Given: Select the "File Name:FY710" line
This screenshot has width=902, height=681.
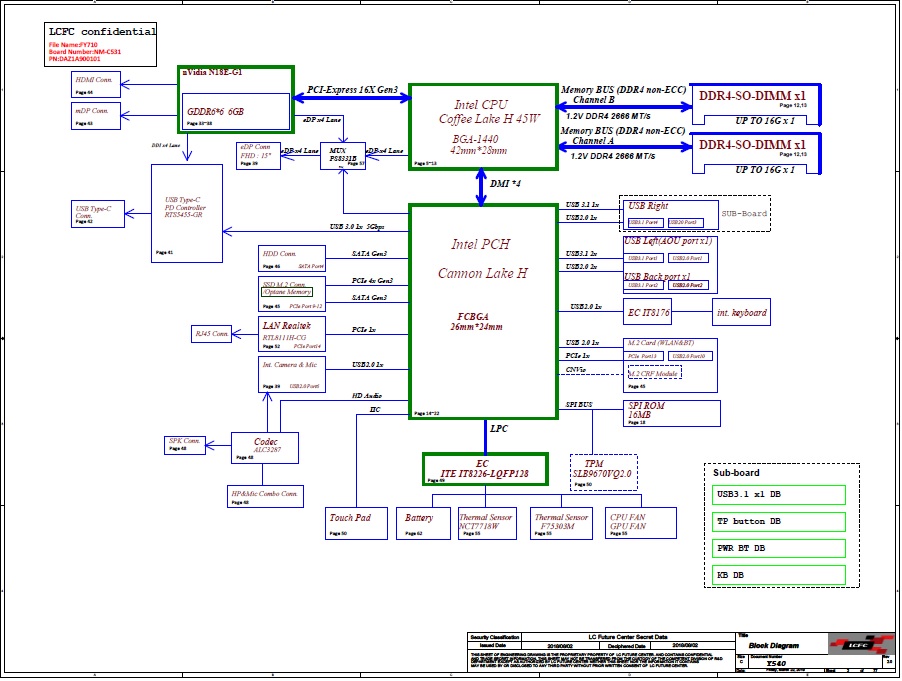Looking at the screenshot, I should point(73,45).
